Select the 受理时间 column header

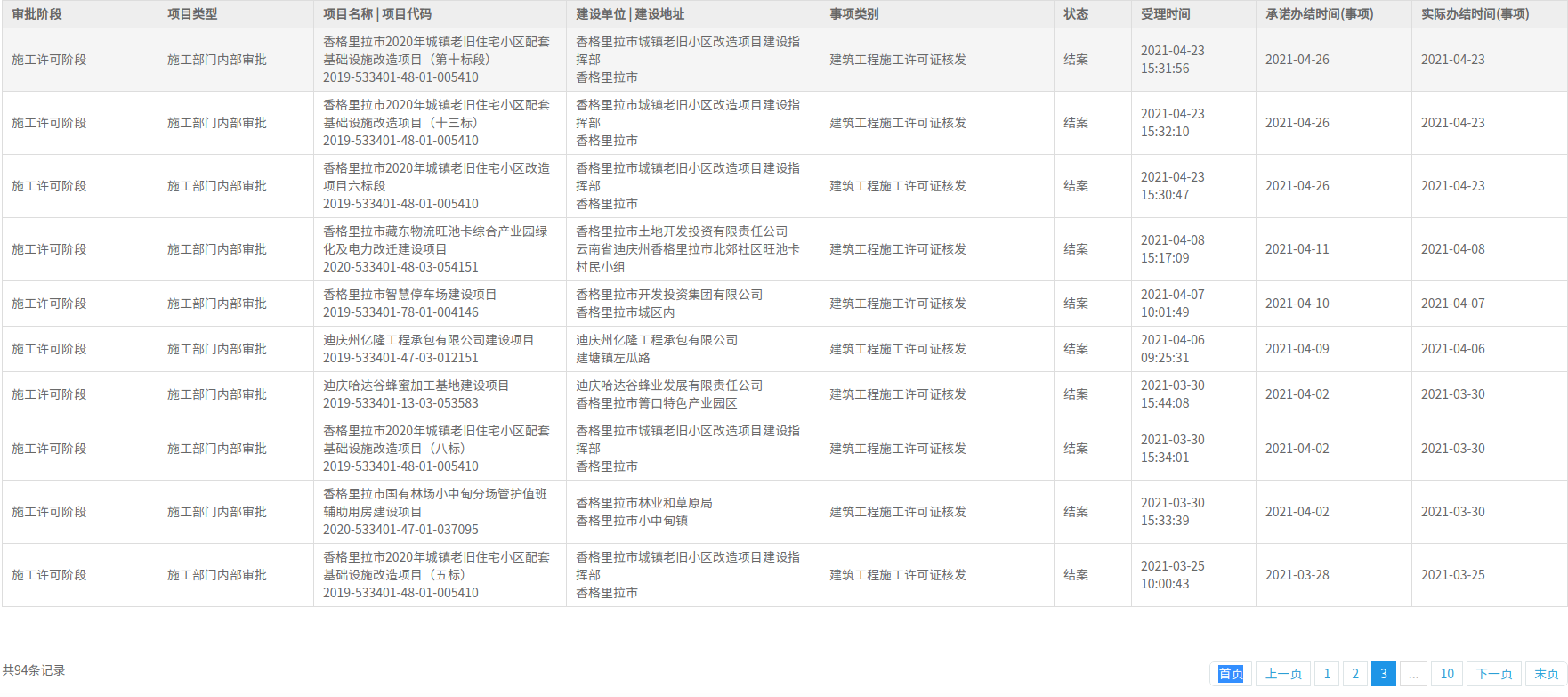(x=1166, y=14)
